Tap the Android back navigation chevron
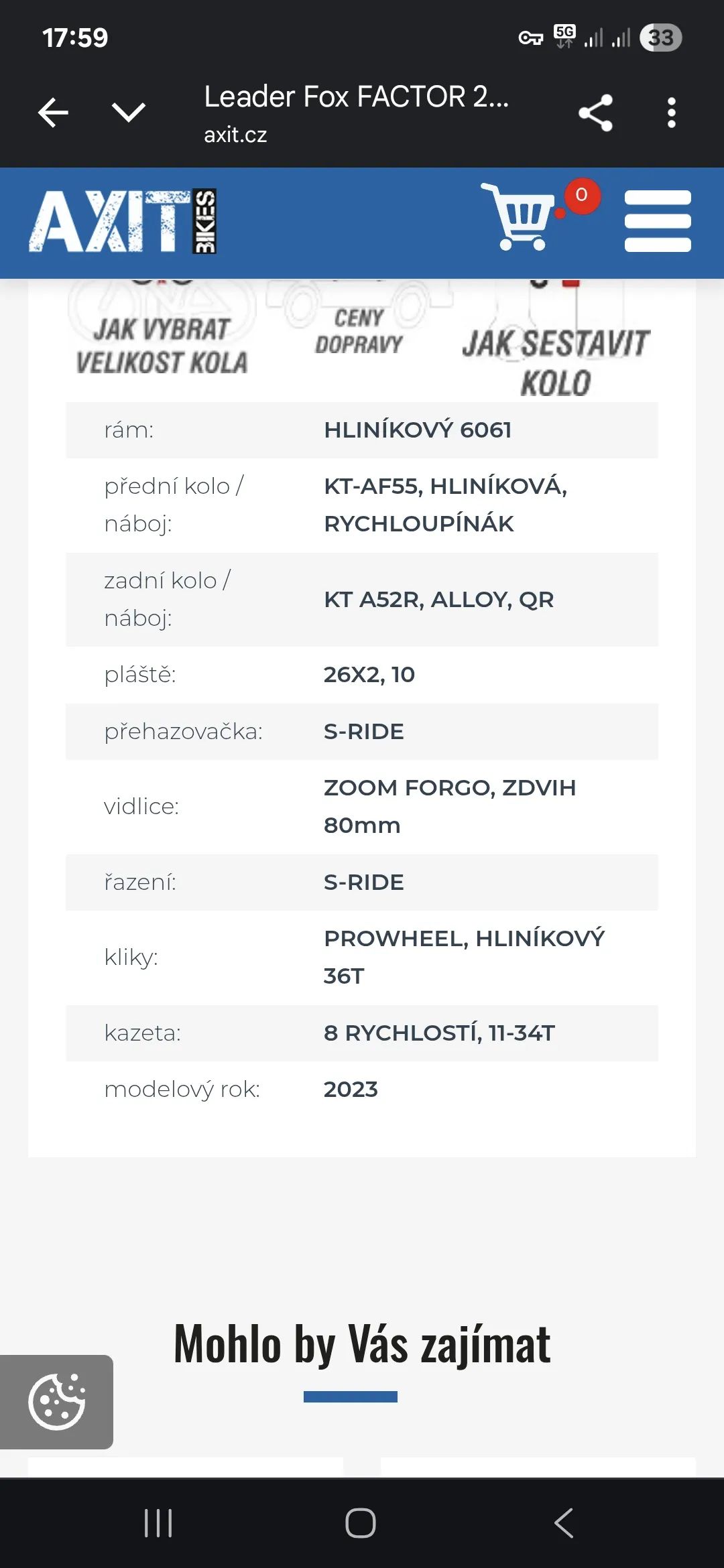This screenshot has width=724, height=1568. click(564, 1523)
